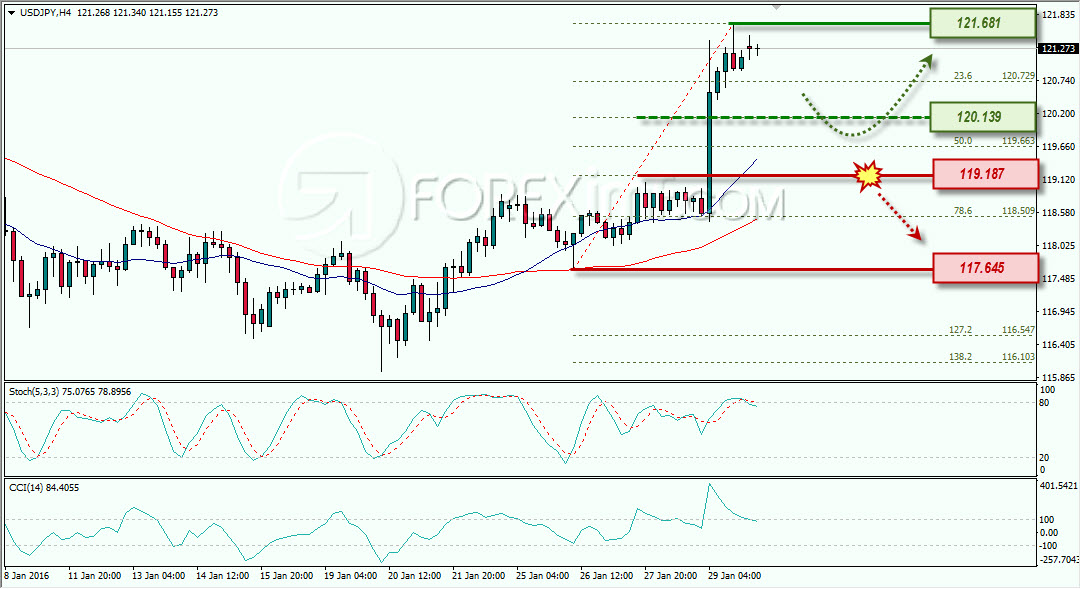The height and width of the screenshot is (589, 1081).
Task: Click the 401.5421 value on CCI scale
Action: tap(1058, 486)
